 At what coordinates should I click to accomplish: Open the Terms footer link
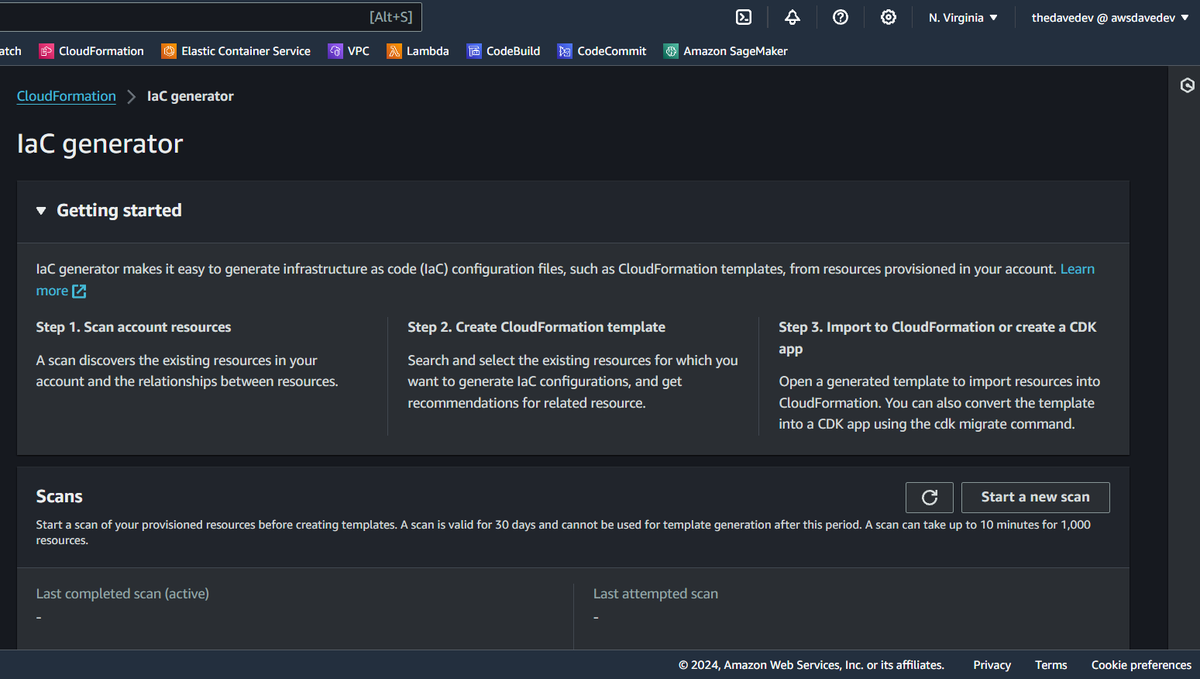point(1051,665)
